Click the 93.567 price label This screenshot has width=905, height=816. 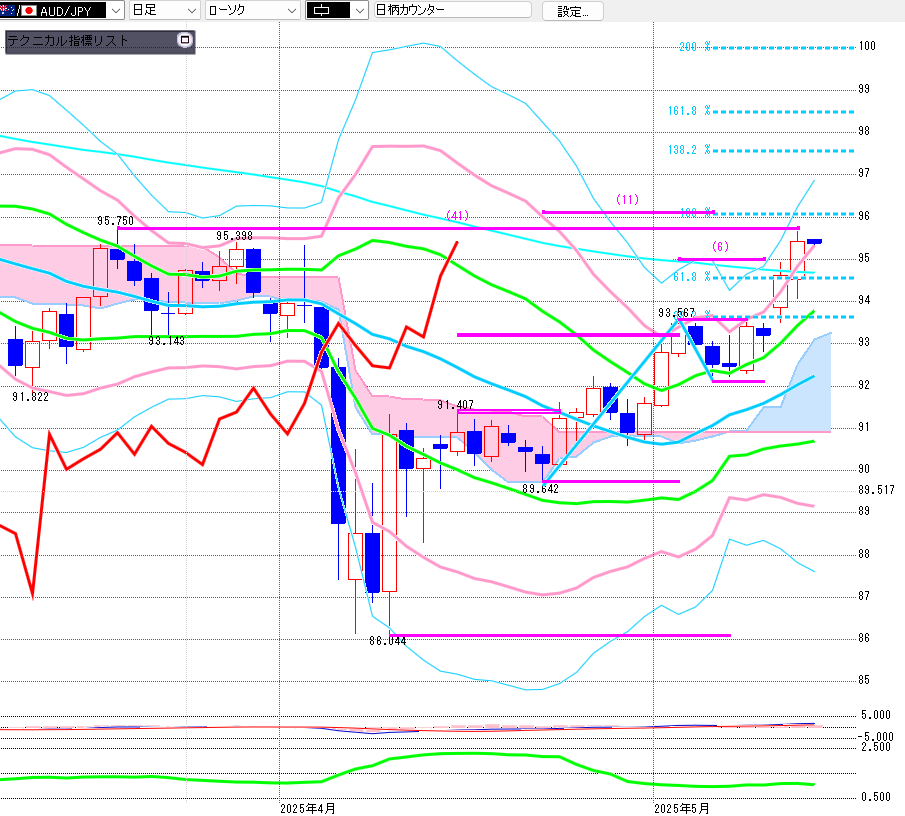(676, 313)
